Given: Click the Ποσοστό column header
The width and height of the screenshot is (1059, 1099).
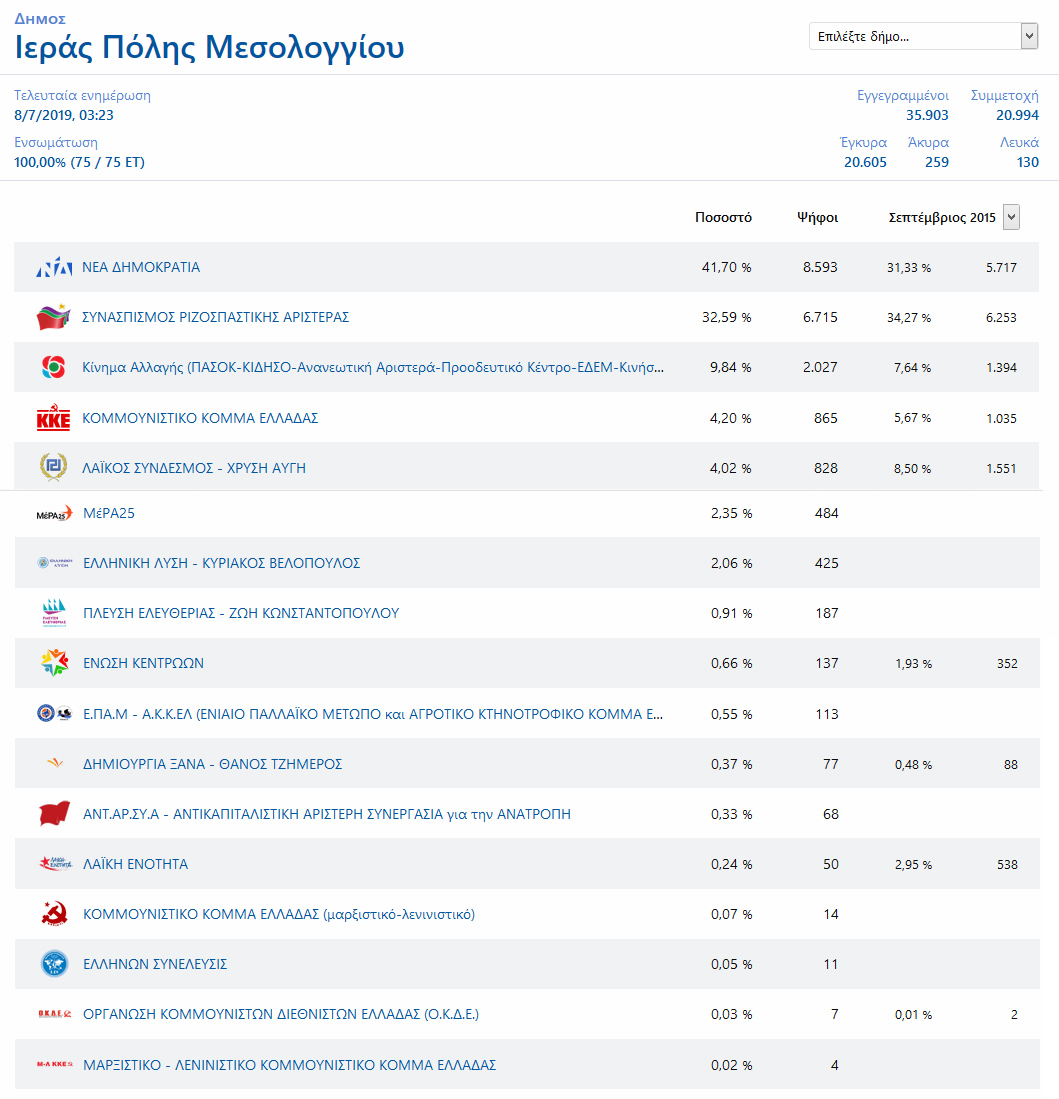Looking at the screenshot, I should 723,217.
